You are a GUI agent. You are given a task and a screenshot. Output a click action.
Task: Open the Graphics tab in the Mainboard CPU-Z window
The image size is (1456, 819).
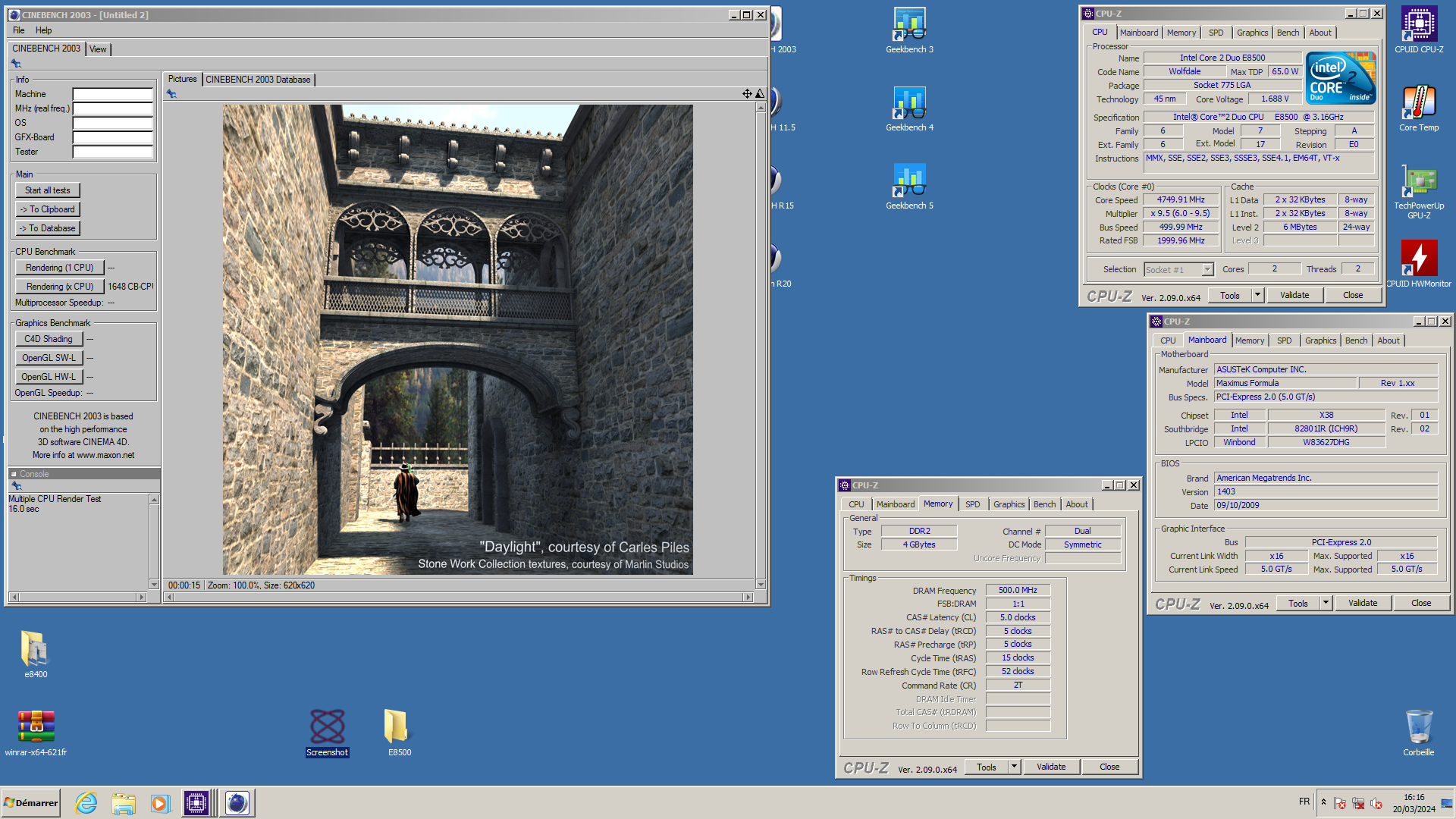click(x=1320, y=340)
